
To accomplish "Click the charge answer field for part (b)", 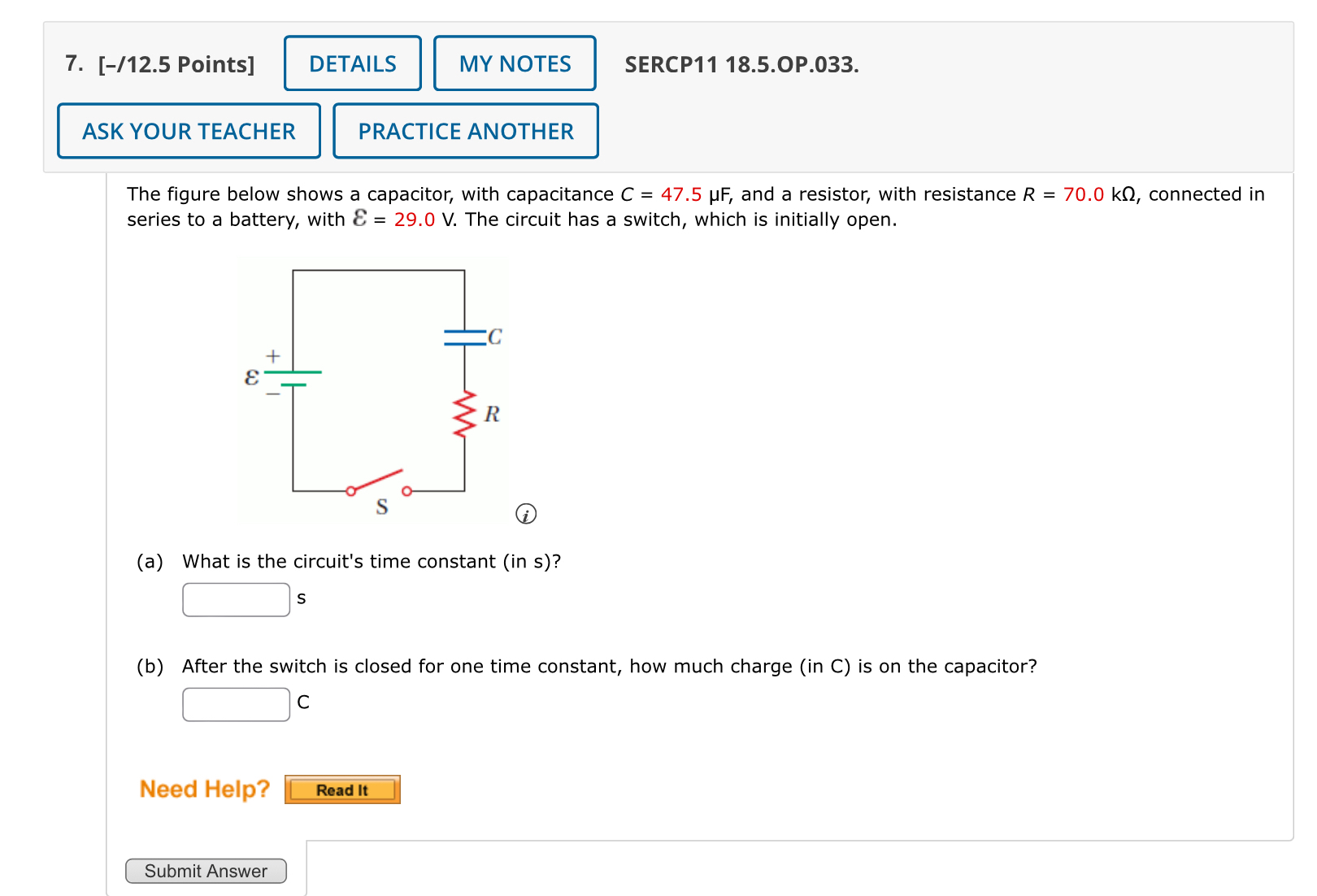I will pyautogui.click(x=236, y=702).
